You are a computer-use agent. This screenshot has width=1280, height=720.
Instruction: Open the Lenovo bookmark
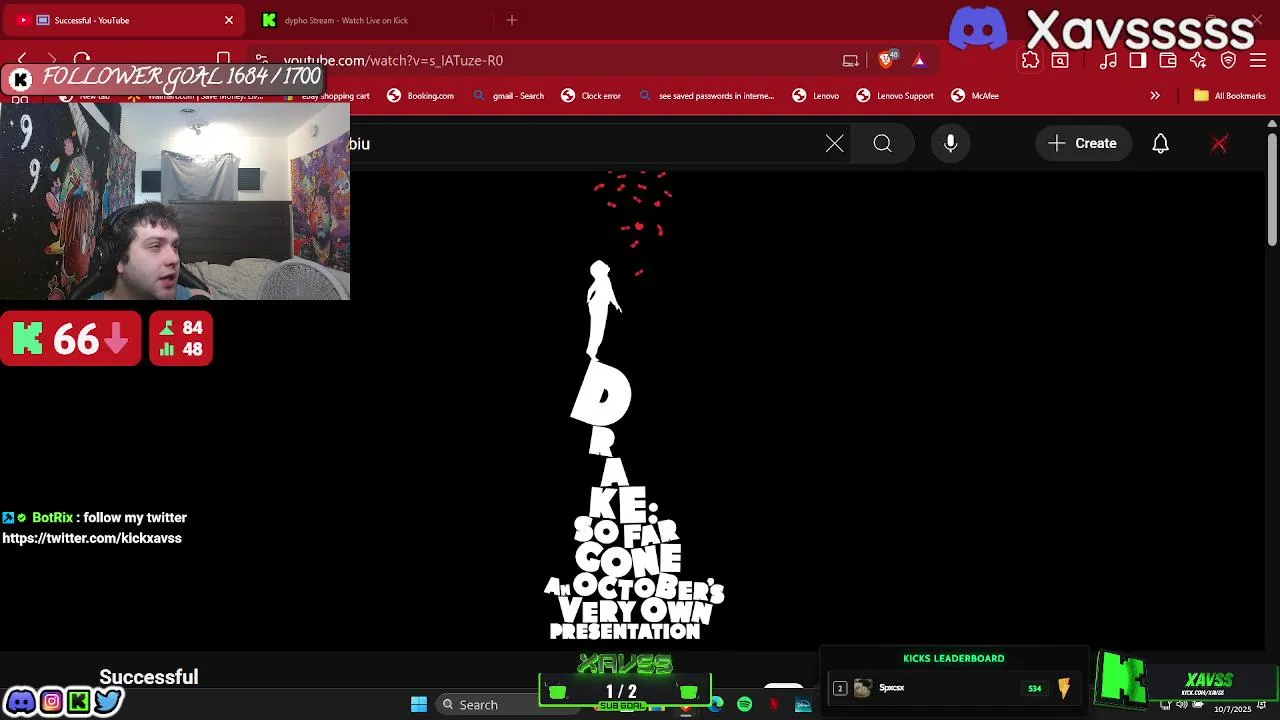tap(815, 96)
